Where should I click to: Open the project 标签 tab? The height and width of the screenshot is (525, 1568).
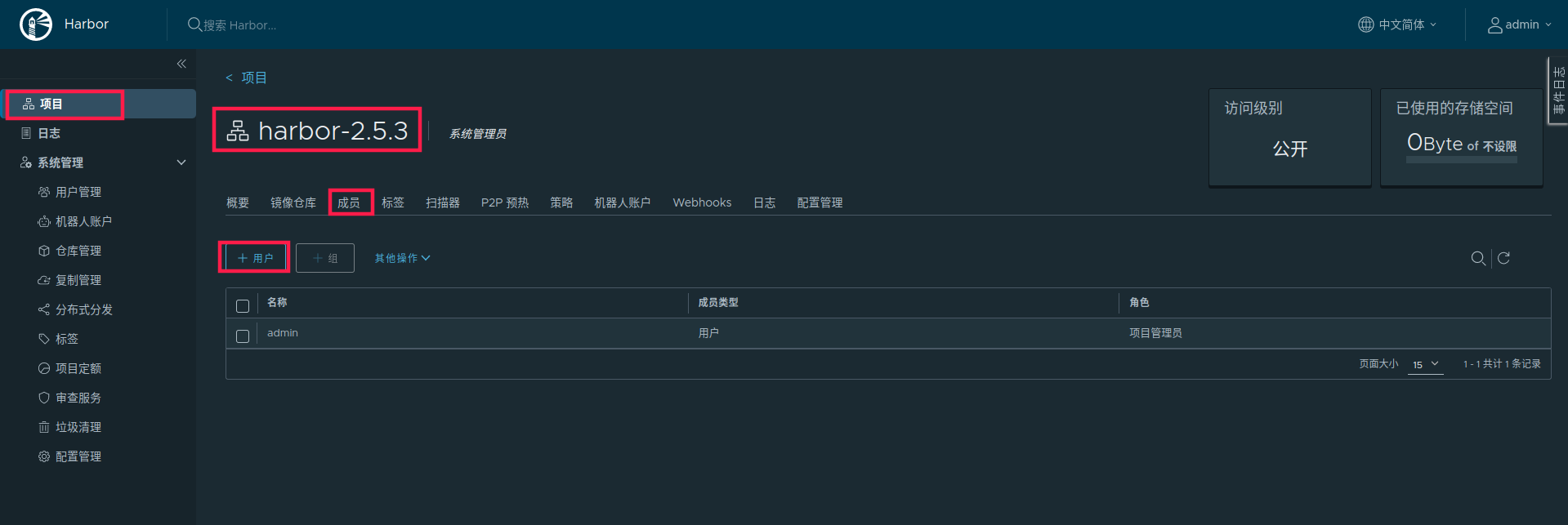pyautogui.click(x=393, y=202)
